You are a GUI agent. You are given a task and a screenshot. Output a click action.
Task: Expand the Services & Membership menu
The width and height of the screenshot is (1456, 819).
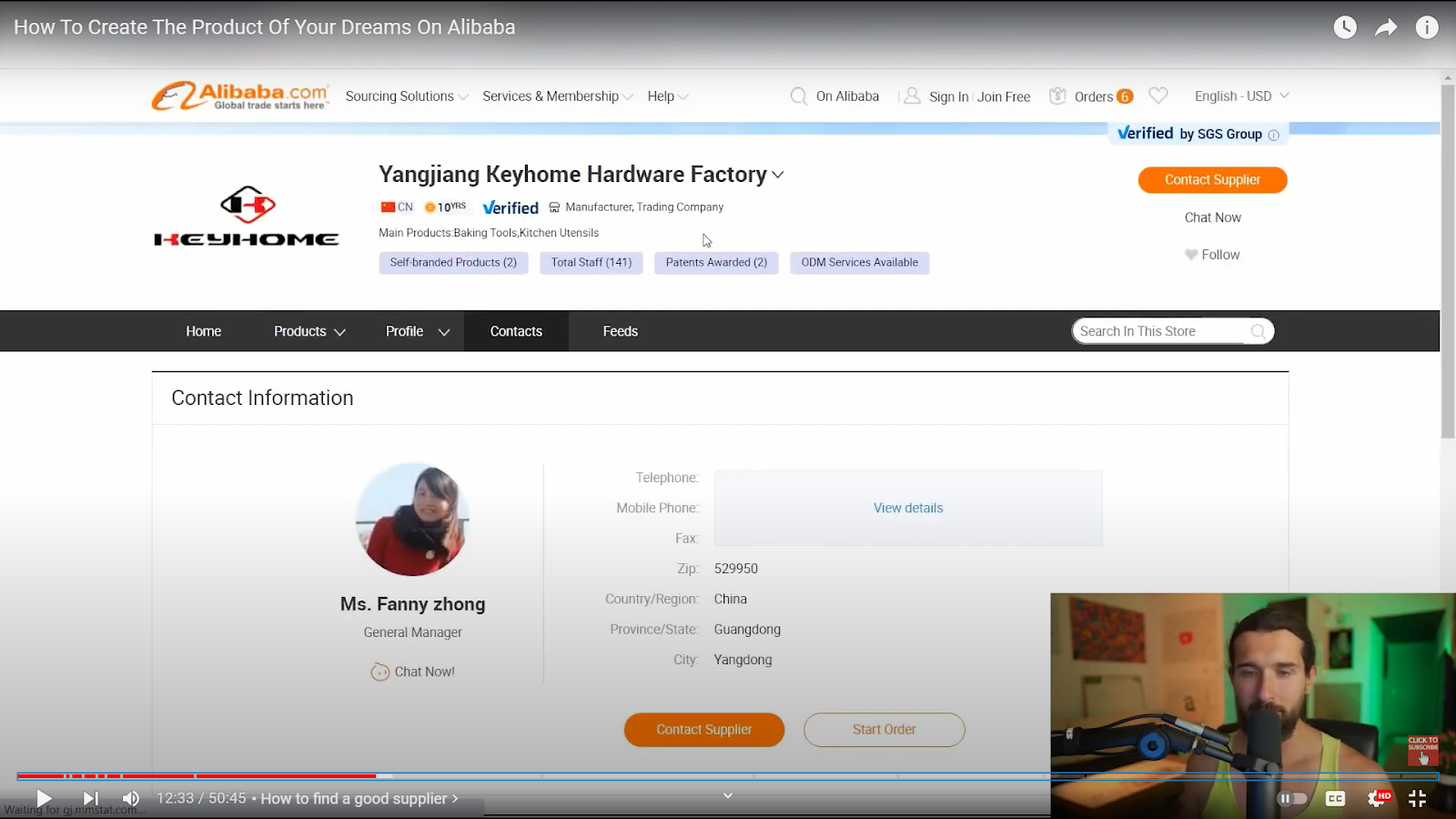(558, 96)
